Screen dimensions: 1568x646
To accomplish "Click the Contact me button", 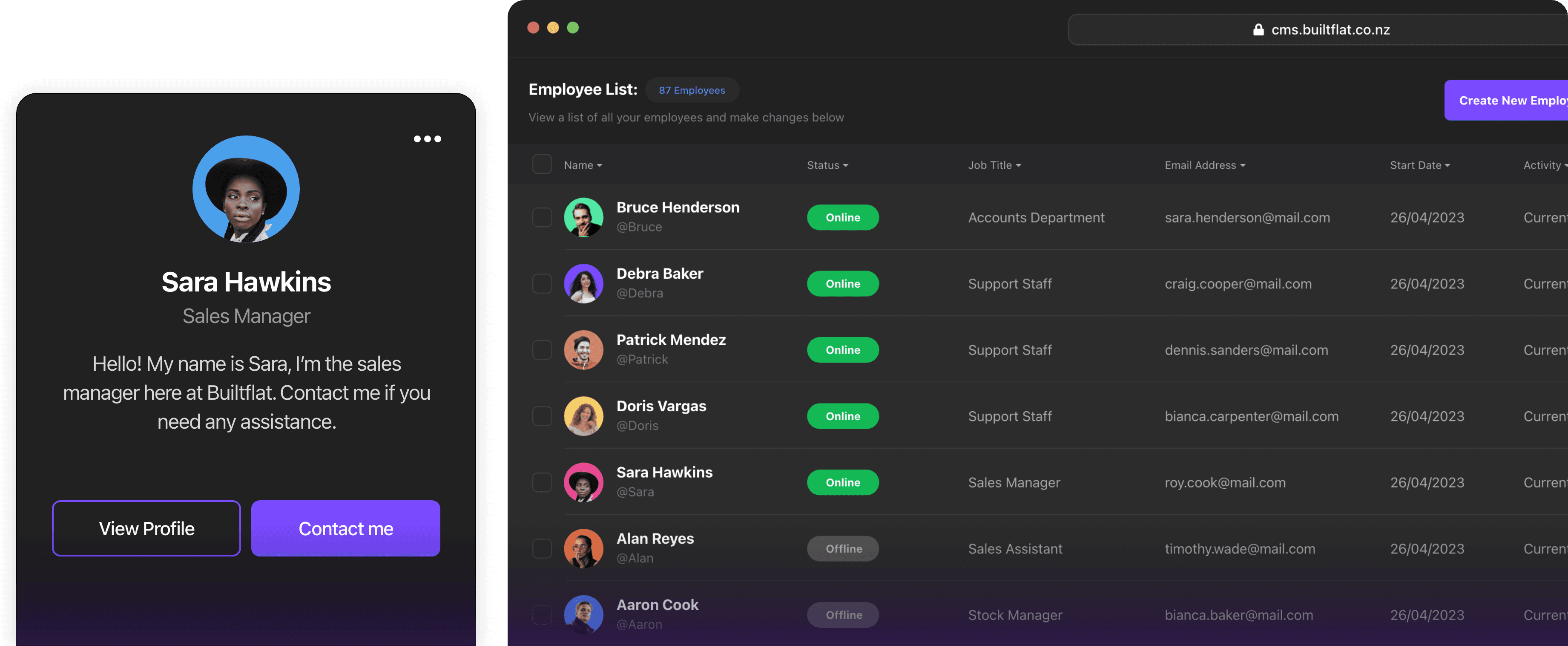I will [x=345, y=528].
